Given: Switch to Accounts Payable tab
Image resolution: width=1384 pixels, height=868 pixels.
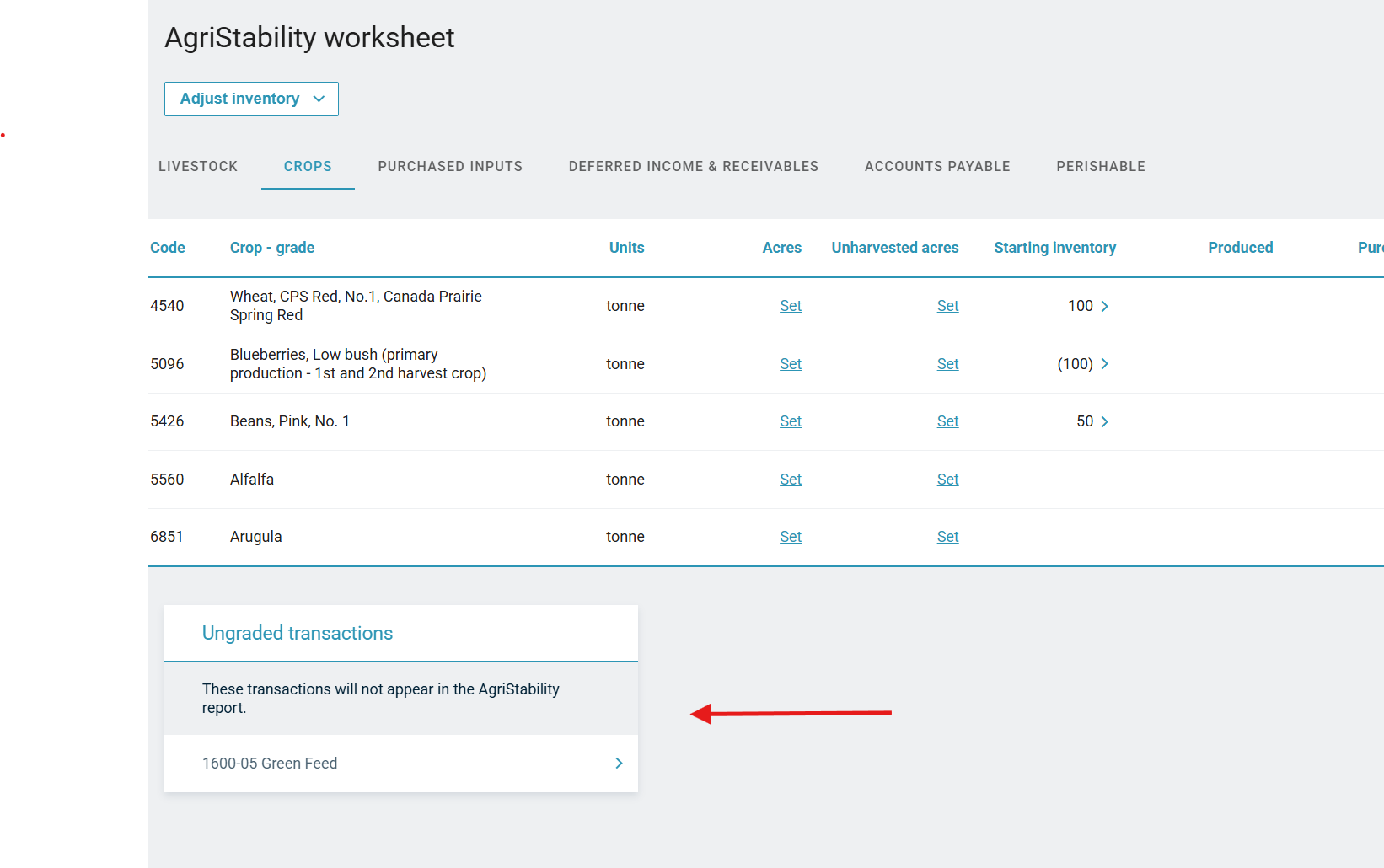Looking at the screenshot, I should click(x=937, y=166).
